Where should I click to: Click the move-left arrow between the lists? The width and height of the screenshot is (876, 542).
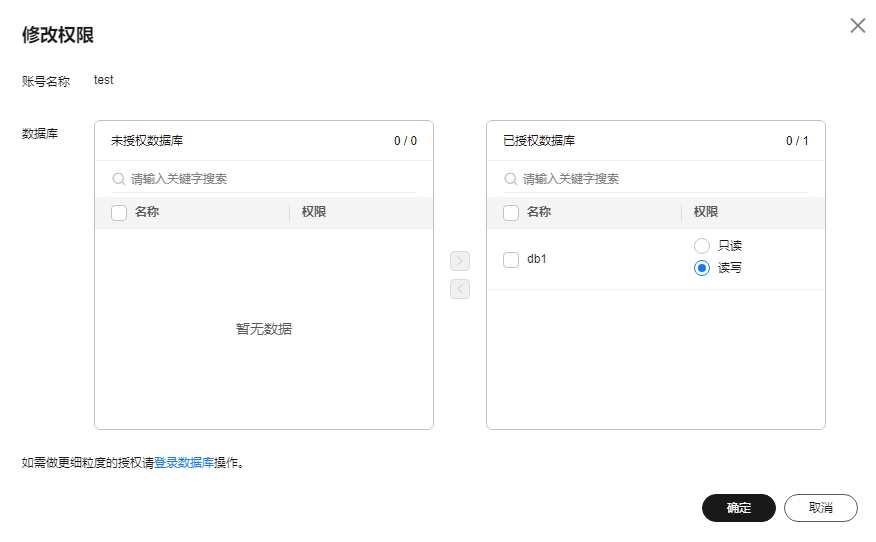coord(460,289)
